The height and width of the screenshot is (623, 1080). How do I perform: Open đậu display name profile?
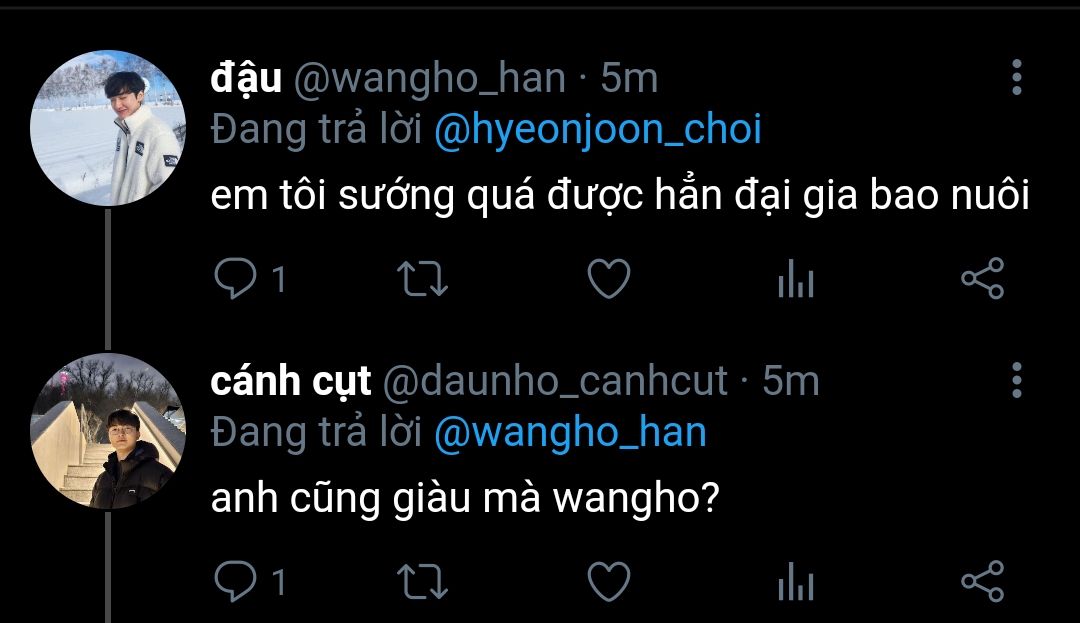(x=246, y=78)
